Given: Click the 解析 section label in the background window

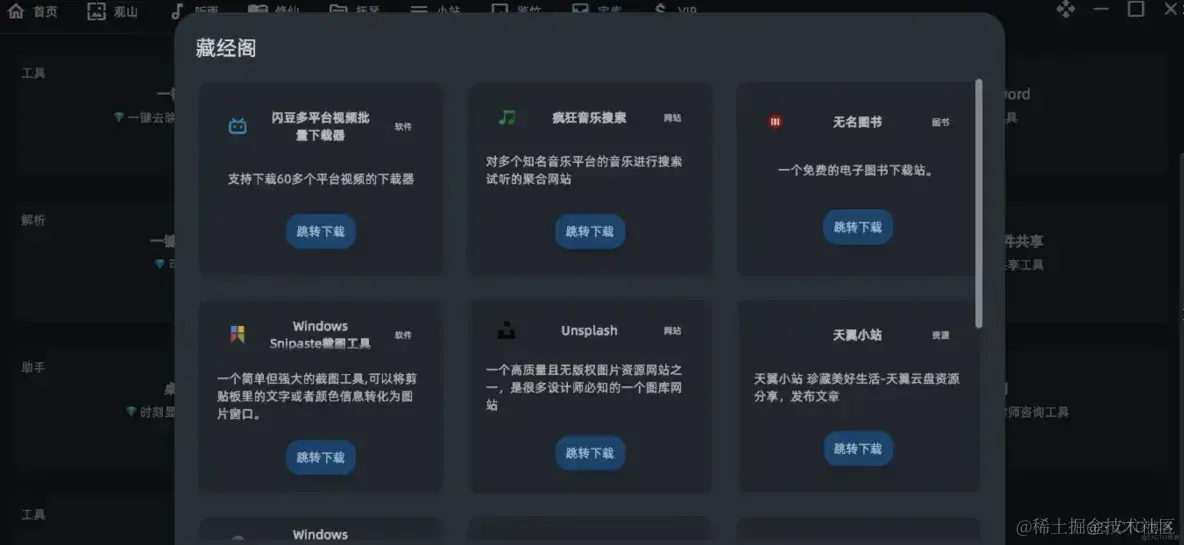Looking at the screenshot, I should [33, 220].
